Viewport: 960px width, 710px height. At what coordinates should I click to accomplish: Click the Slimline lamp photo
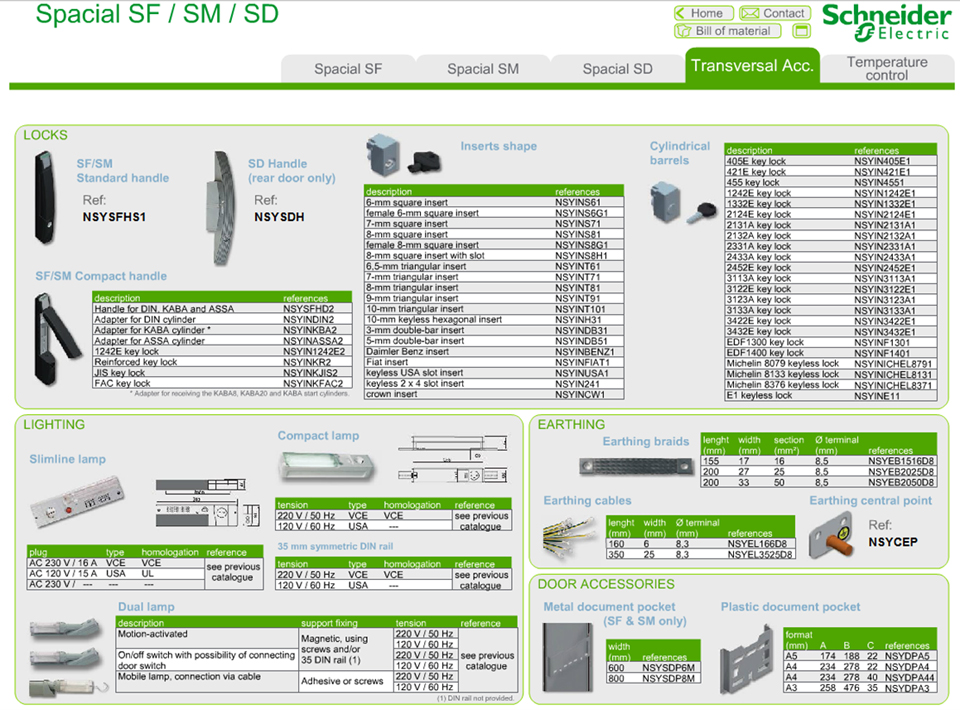click(77, 501)
